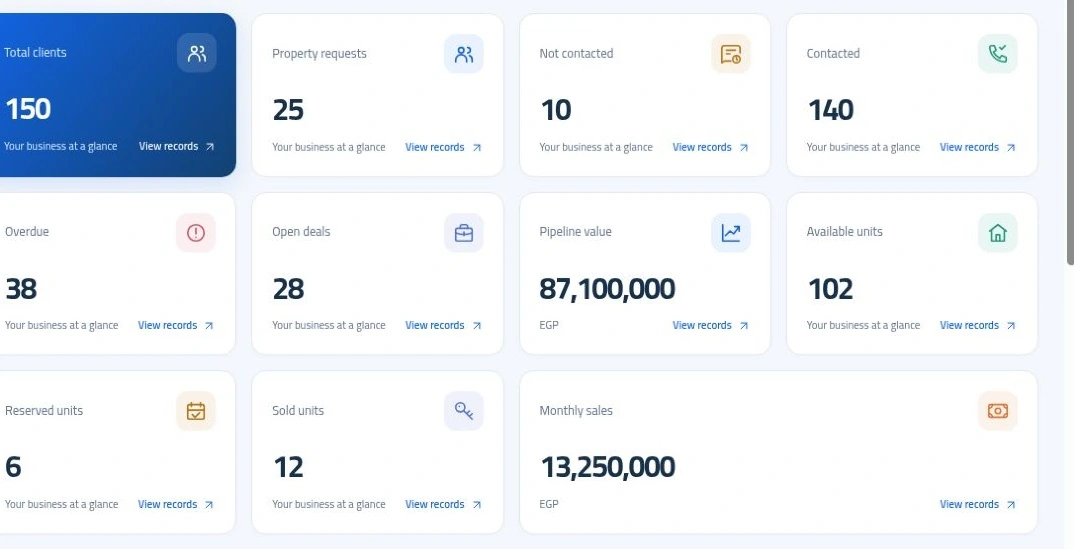Open View records for Open deals
This screenshot has width=1074, height=549.
click(443, 326)
